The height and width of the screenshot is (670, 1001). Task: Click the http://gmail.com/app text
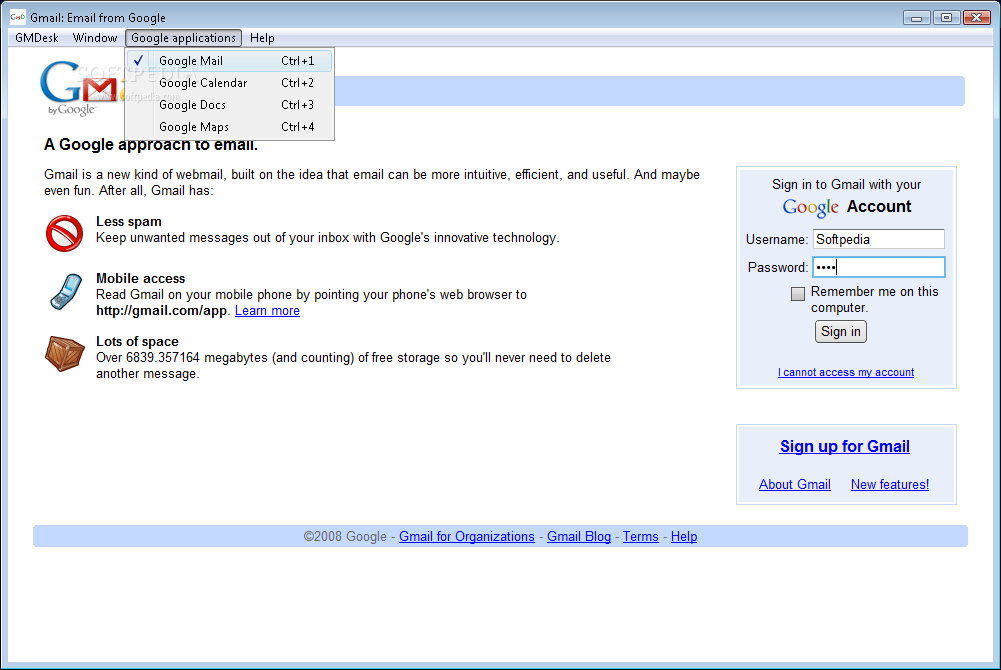coord(162,311)
